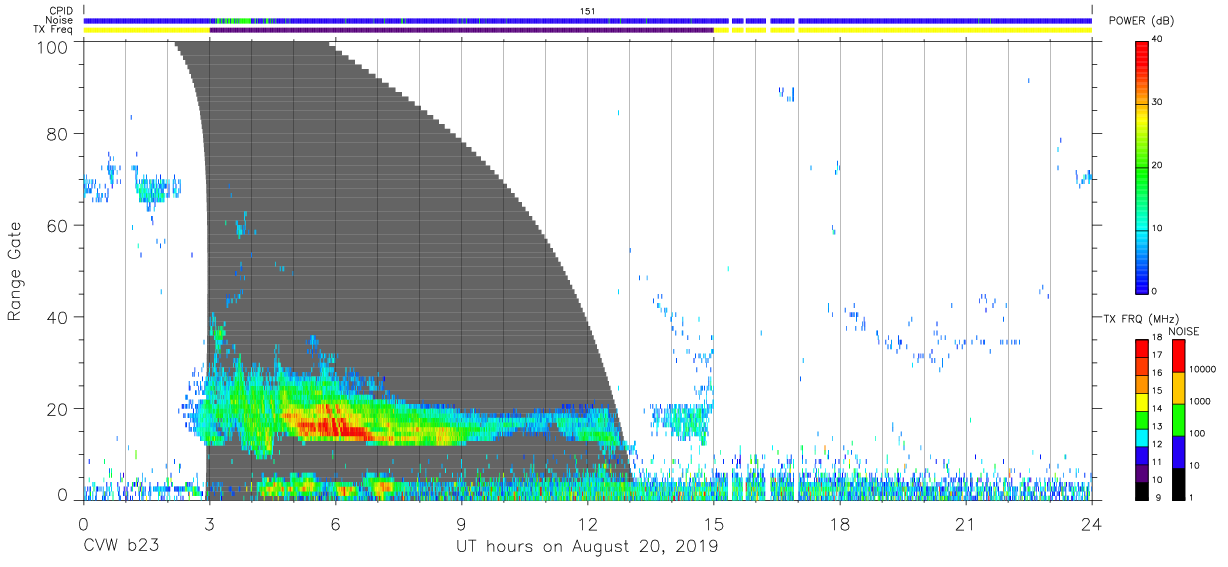Click the 'UT hours on August 20, 2019' axis title
This screenshot has height=567, width=1228.
click(x=587, y=547)
